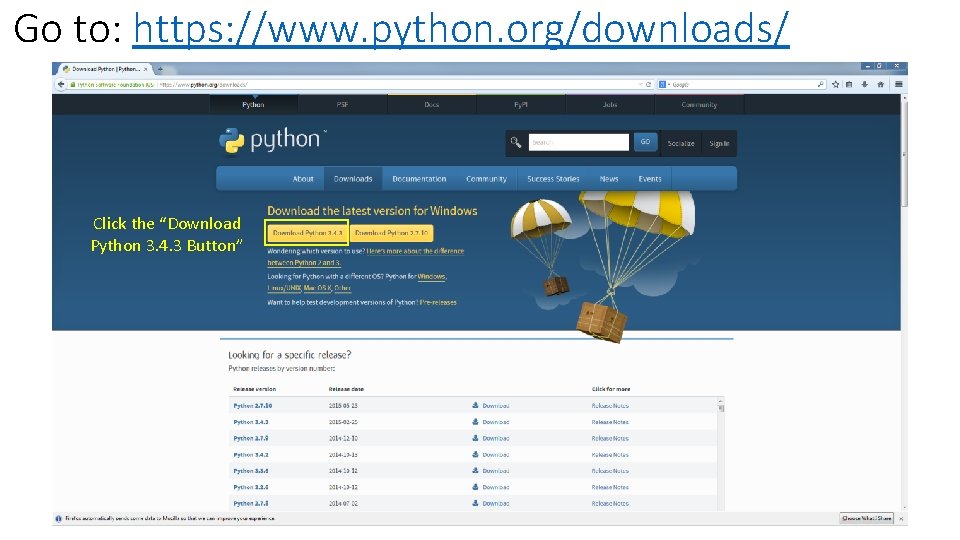Click the GO search button
Screen dimensions: 960x540
click(645, 142)
